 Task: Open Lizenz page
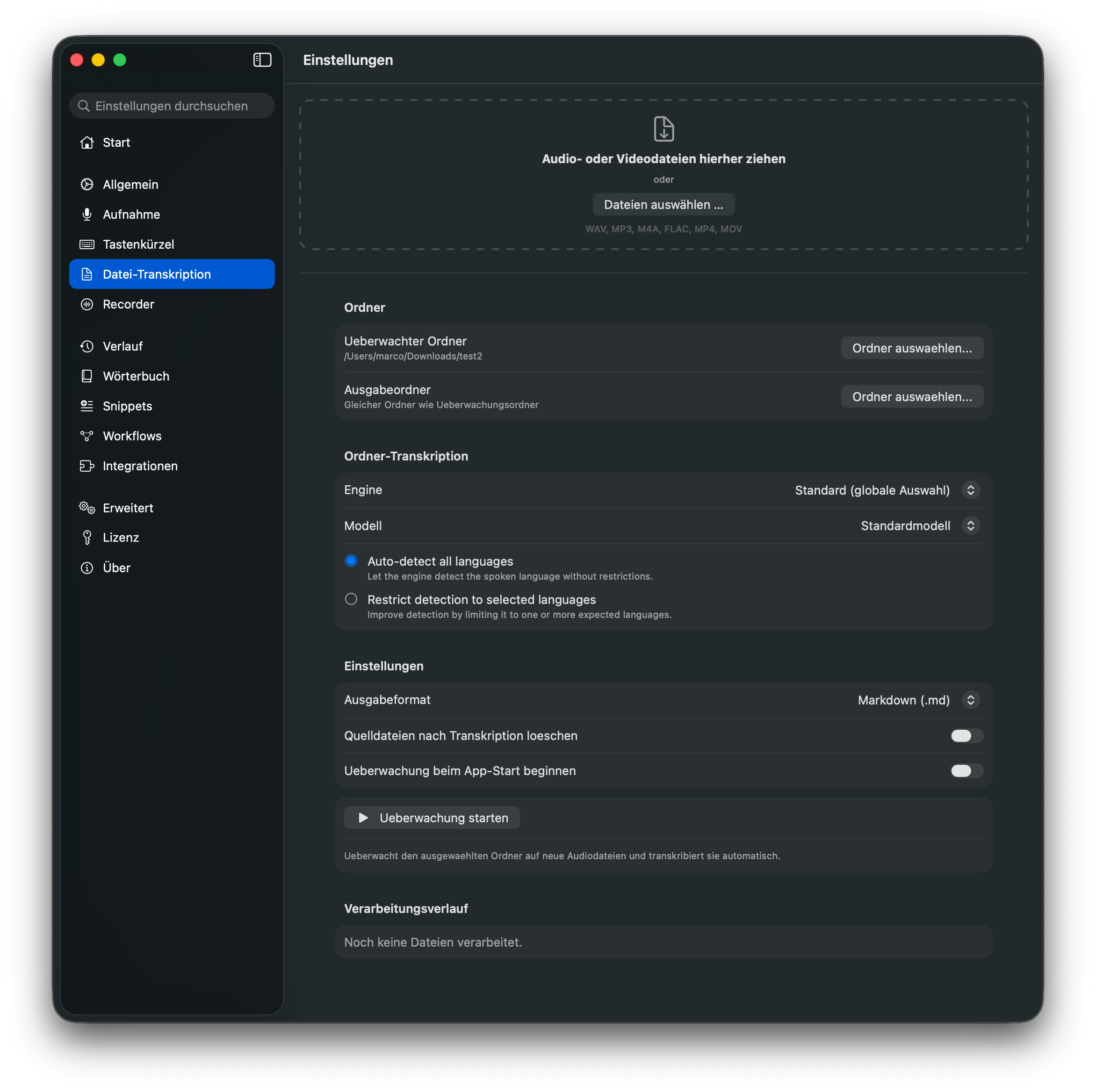pyautogui.click(x=172, y=538)
